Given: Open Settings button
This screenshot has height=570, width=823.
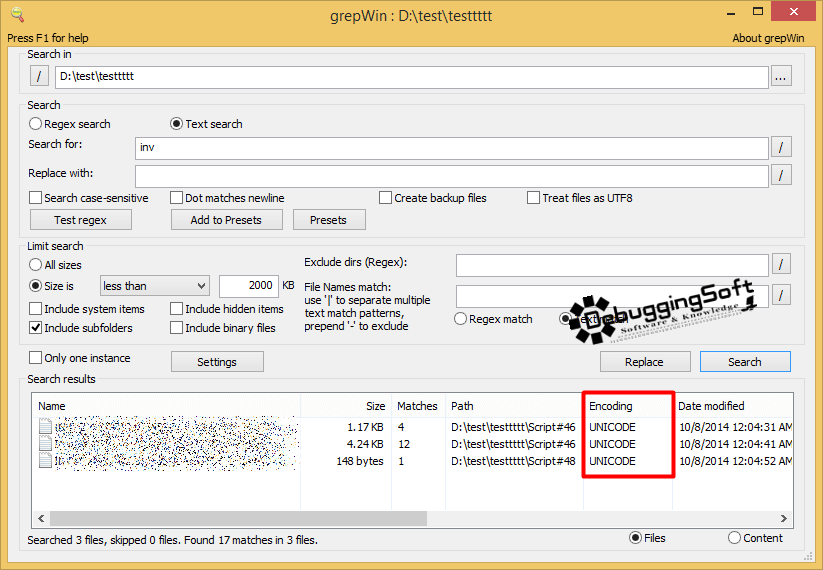Looking at the screenshot, I should coord(217,362).
